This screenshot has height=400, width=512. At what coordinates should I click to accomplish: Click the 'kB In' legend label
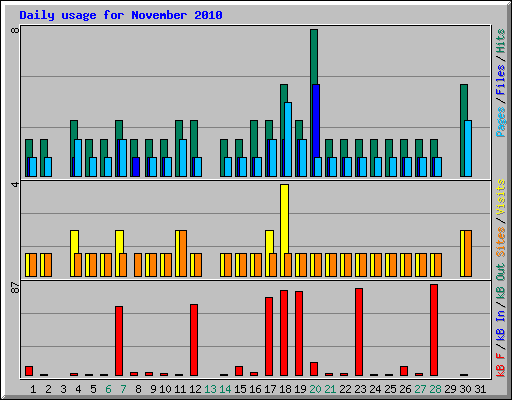coord(501,325)
